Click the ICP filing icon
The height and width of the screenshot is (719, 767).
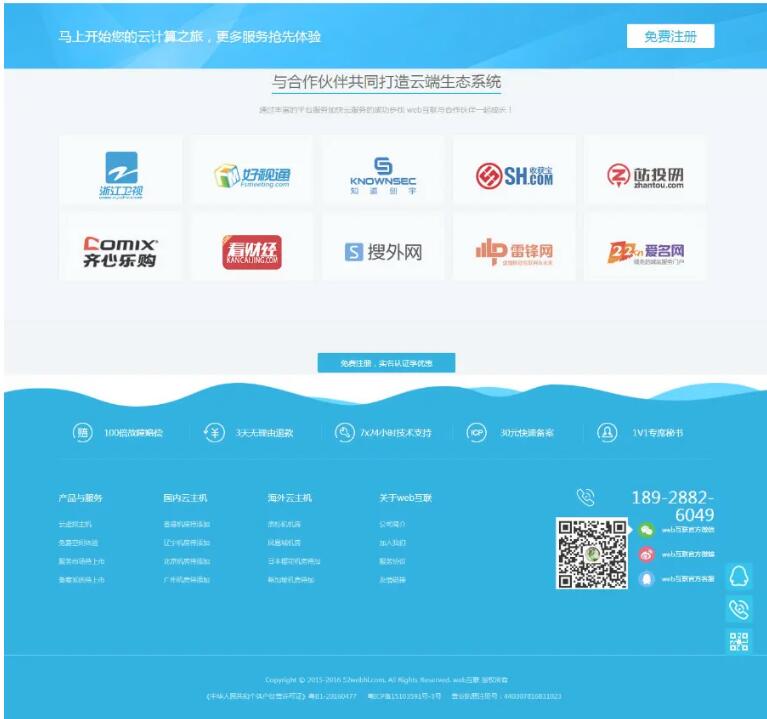[x=476, y=432]
